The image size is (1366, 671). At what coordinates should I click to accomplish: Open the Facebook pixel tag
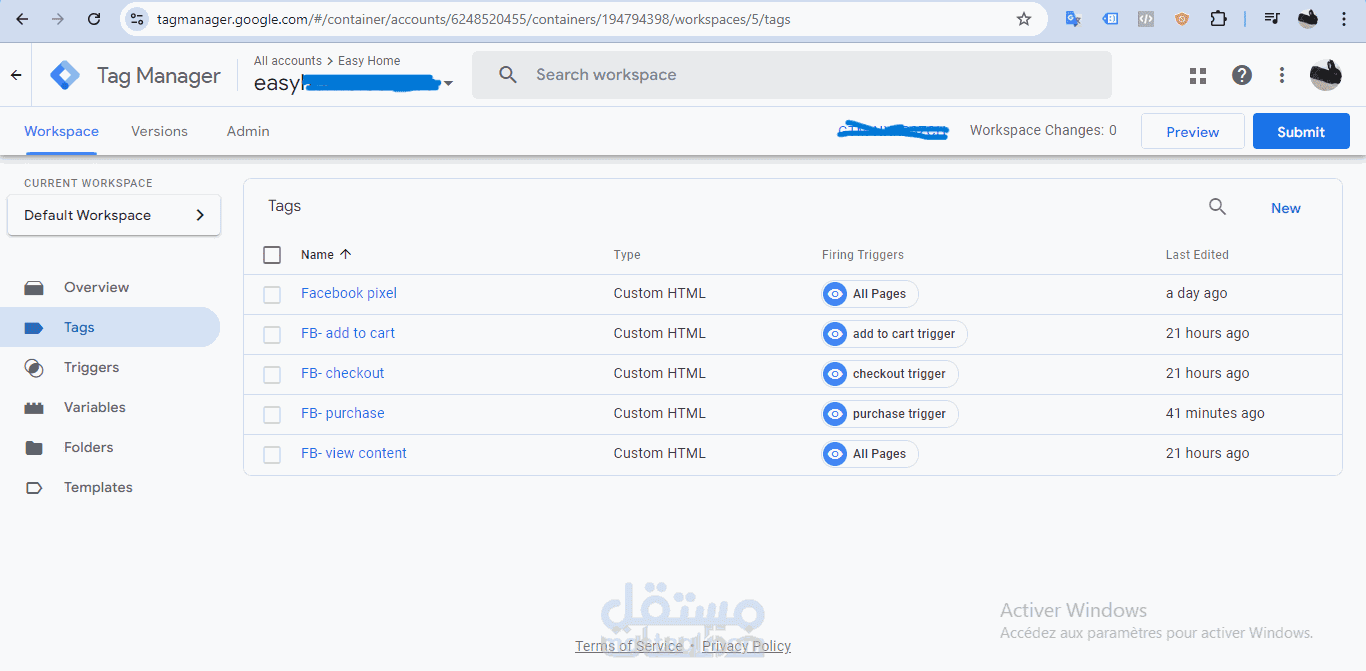pyautogui.click(x=349, y=293)
